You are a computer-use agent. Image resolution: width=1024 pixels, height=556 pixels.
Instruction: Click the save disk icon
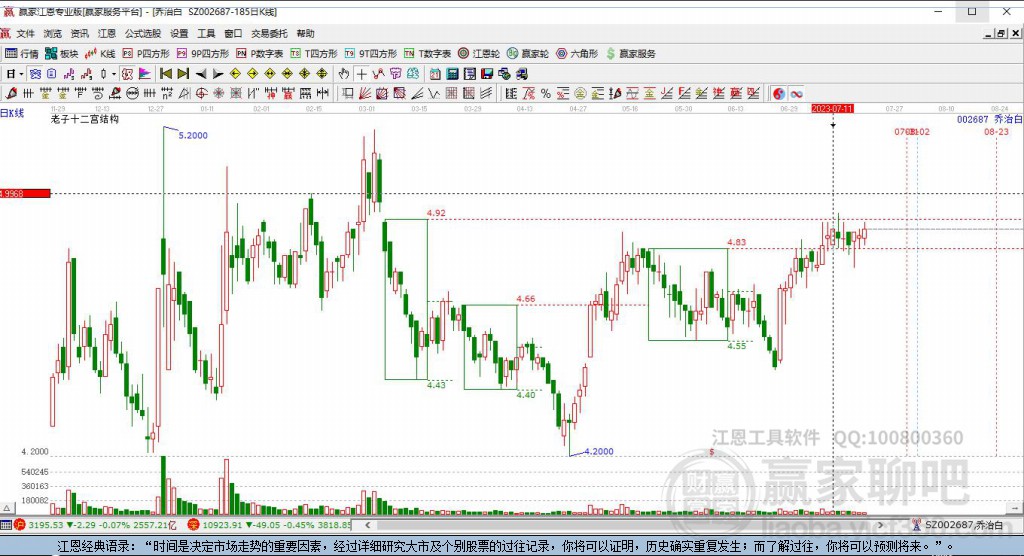(487, 74)
